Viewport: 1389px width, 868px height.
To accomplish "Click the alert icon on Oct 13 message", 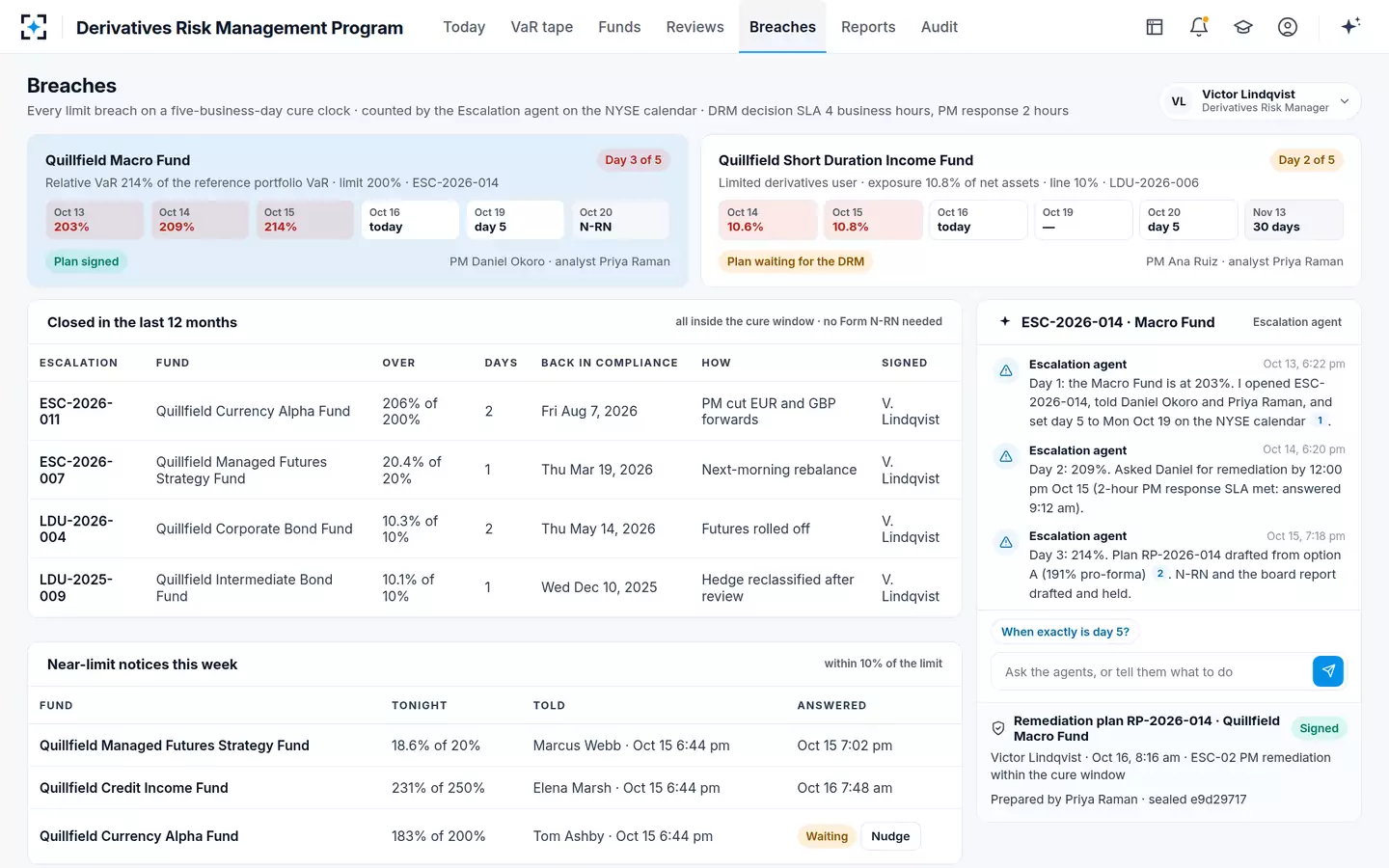I will [1006, 370].
